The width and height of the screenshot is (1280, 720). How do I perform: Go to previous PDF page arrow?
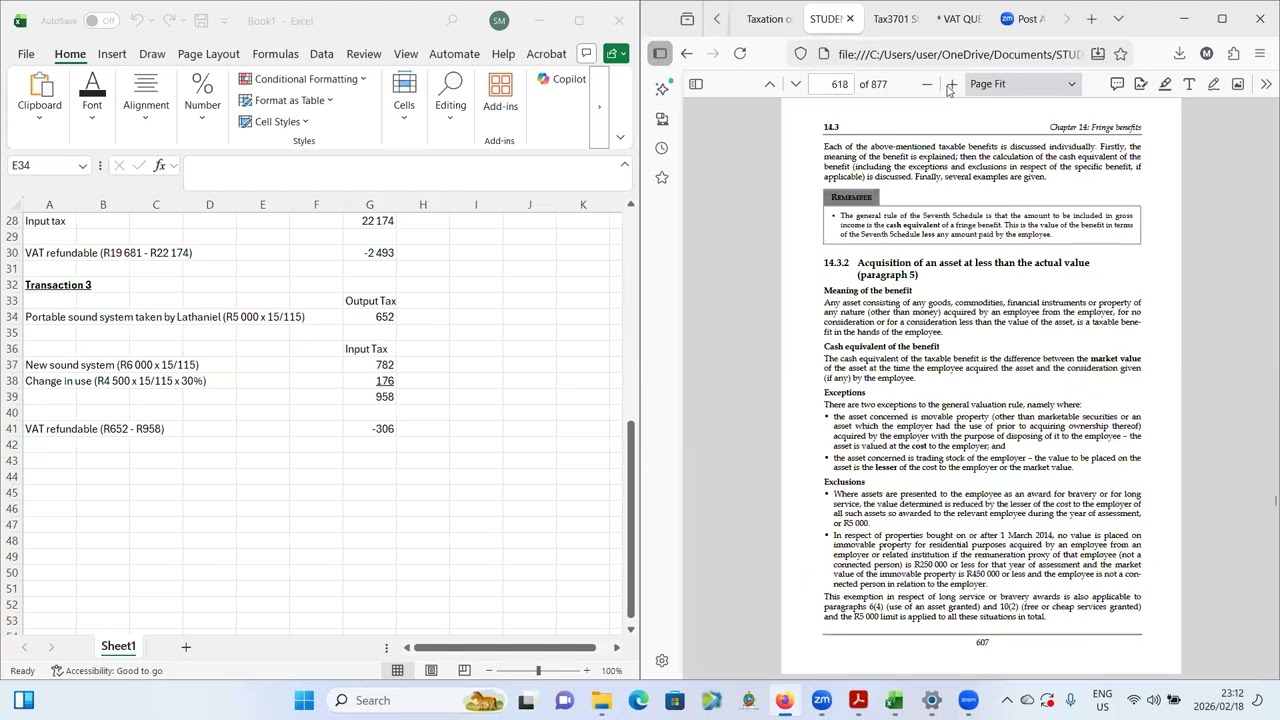(769, 84)
